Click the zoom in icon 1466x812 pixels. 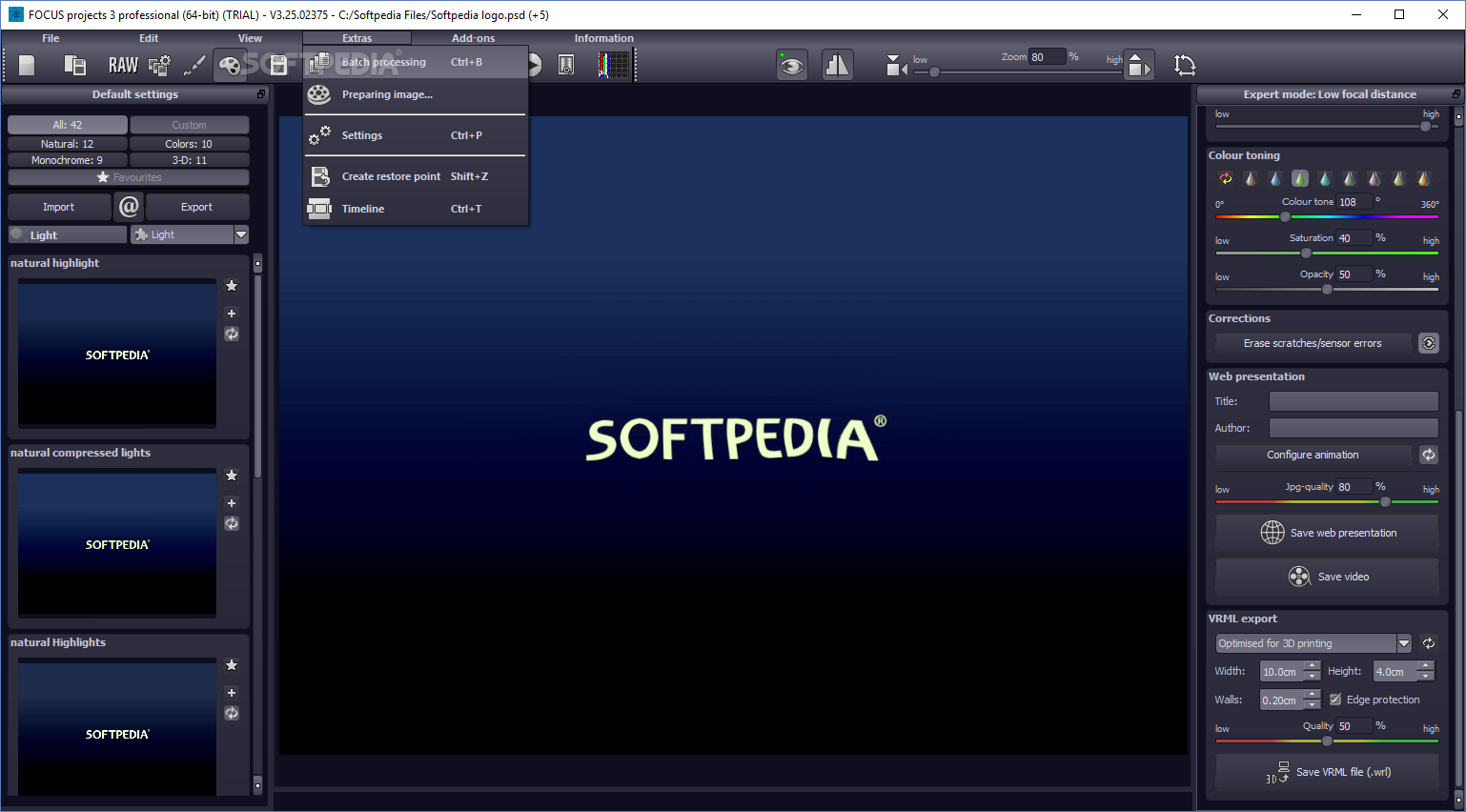(x=1139, y=65)
